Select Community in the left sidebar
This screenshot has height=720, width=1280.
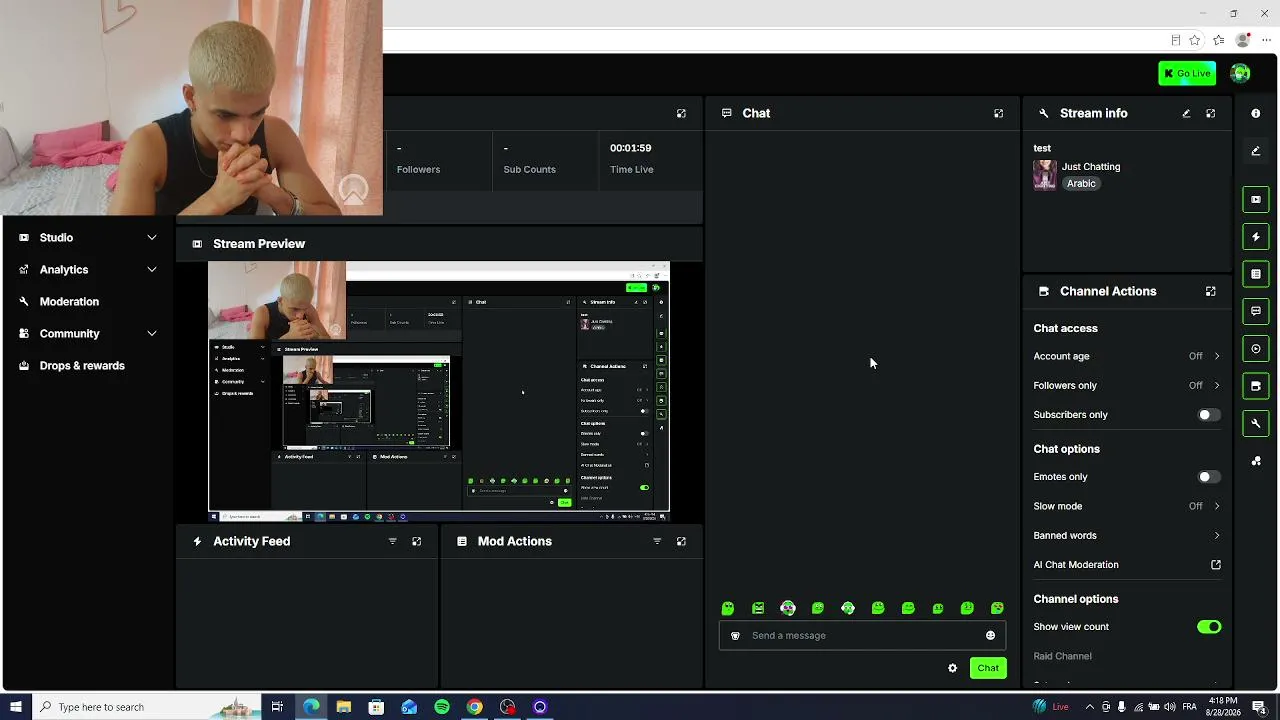[x=69, y=333]
